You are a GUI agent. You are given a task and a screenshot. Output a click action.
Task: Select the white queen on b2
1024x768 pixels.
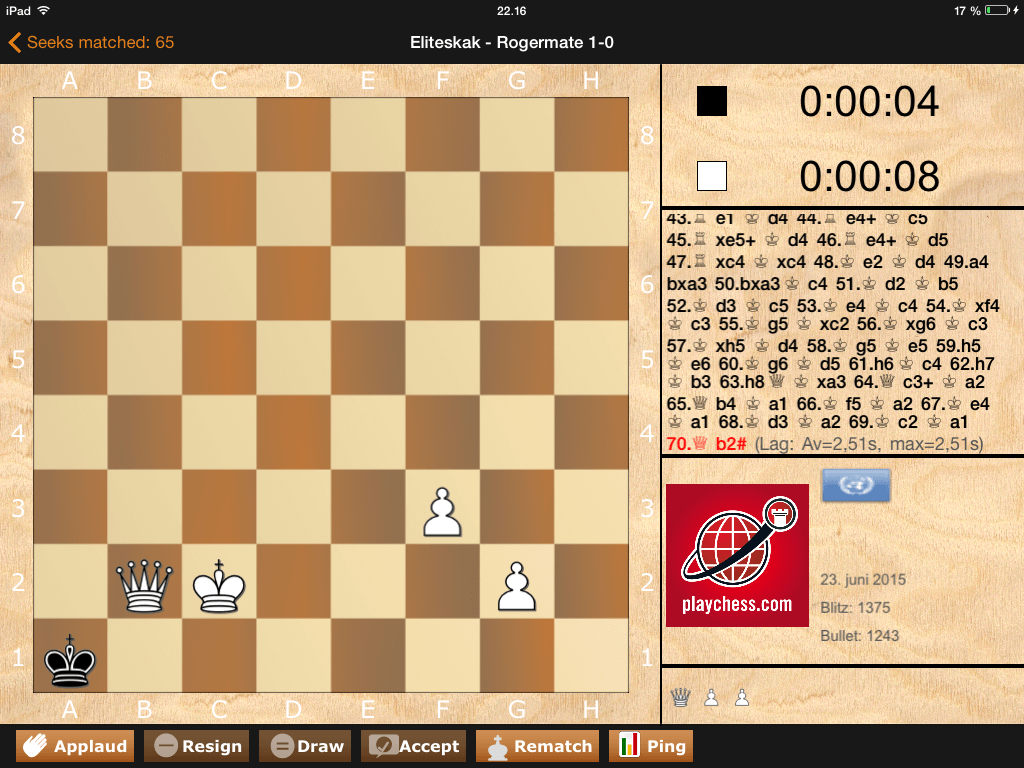(x=144, y=583)
